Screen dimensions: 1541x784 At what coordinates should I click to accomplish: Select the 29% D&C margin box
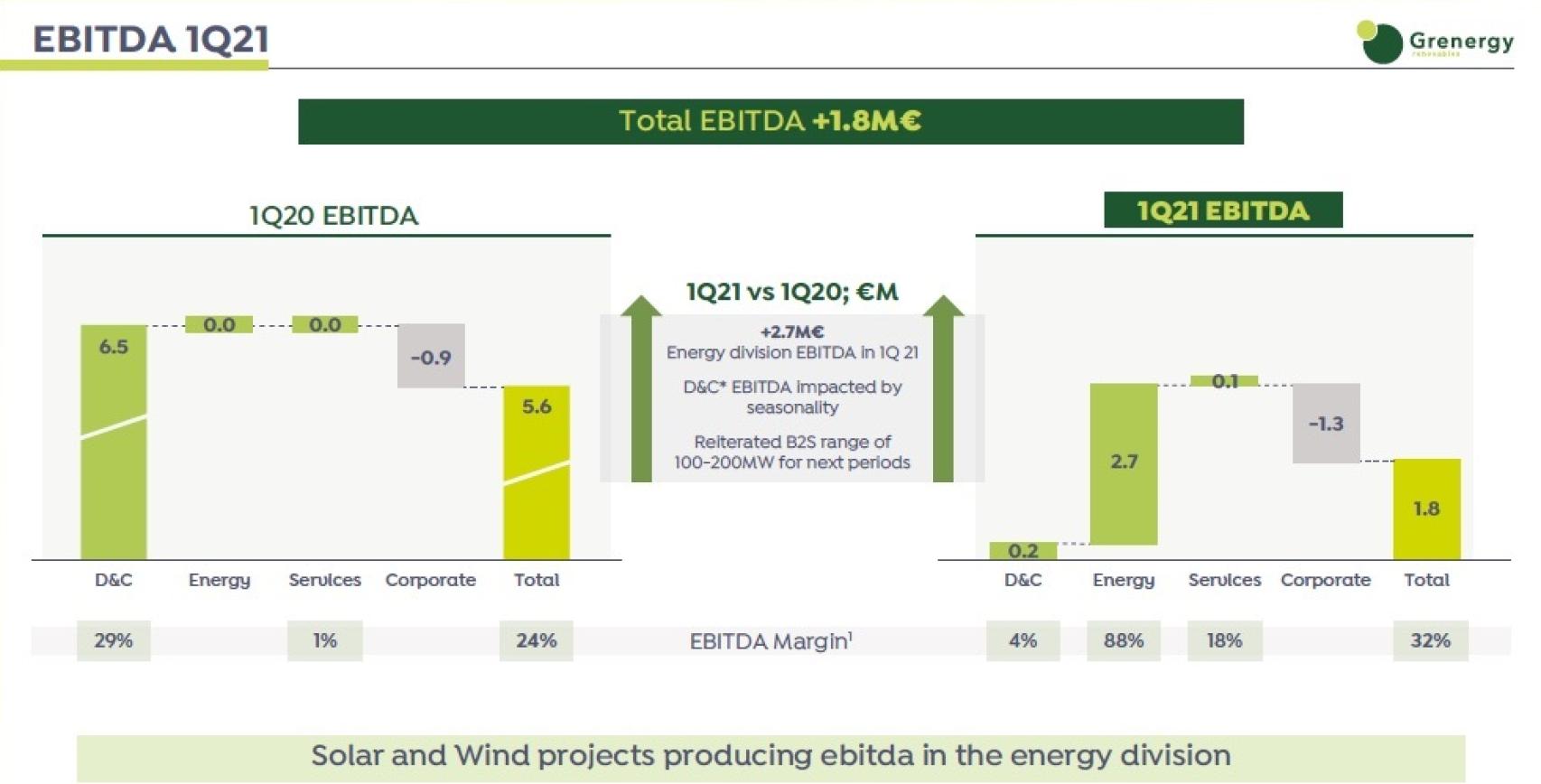114,640
